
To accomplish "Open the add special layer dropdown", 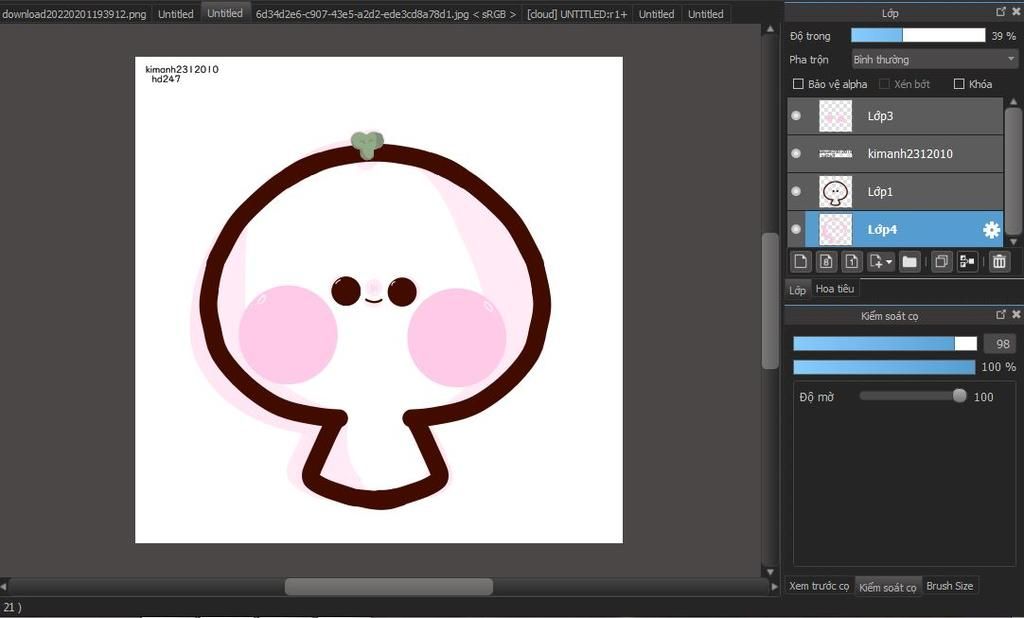I will (880, 262).
